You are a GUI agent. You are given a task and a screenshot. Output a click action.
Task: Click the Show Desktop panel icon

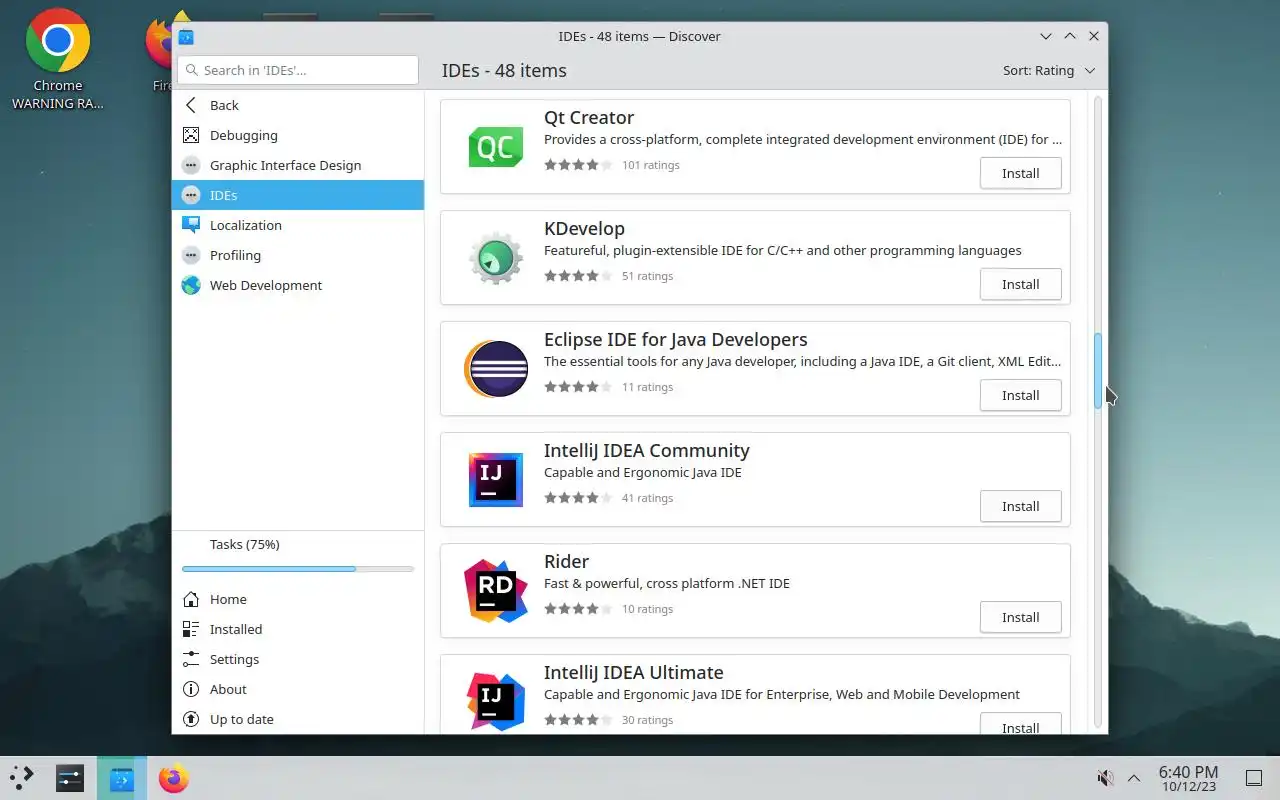pos(1253,778)
